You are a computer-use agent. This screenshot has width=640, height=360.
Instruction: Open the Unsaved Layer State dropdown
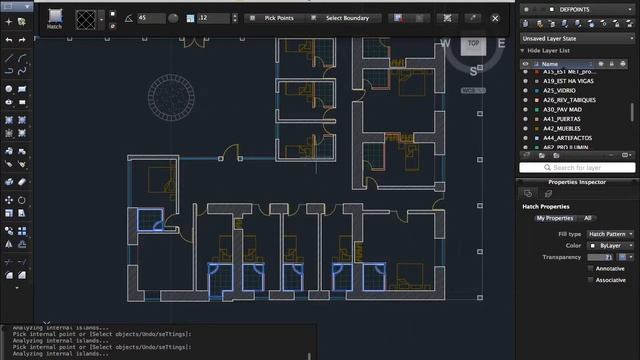[577, 38]
